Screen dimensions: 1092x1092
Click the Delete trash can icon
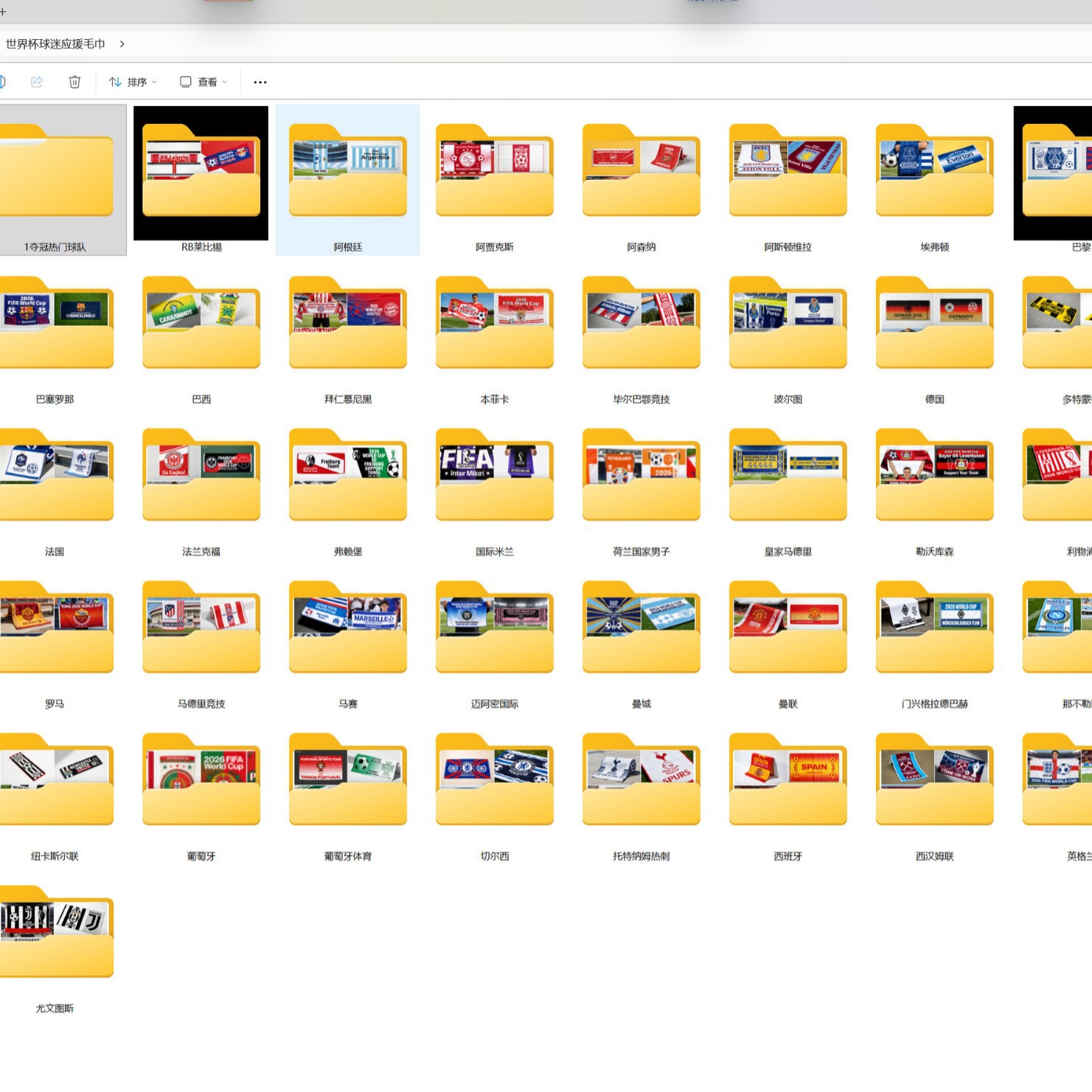[74, 82]
